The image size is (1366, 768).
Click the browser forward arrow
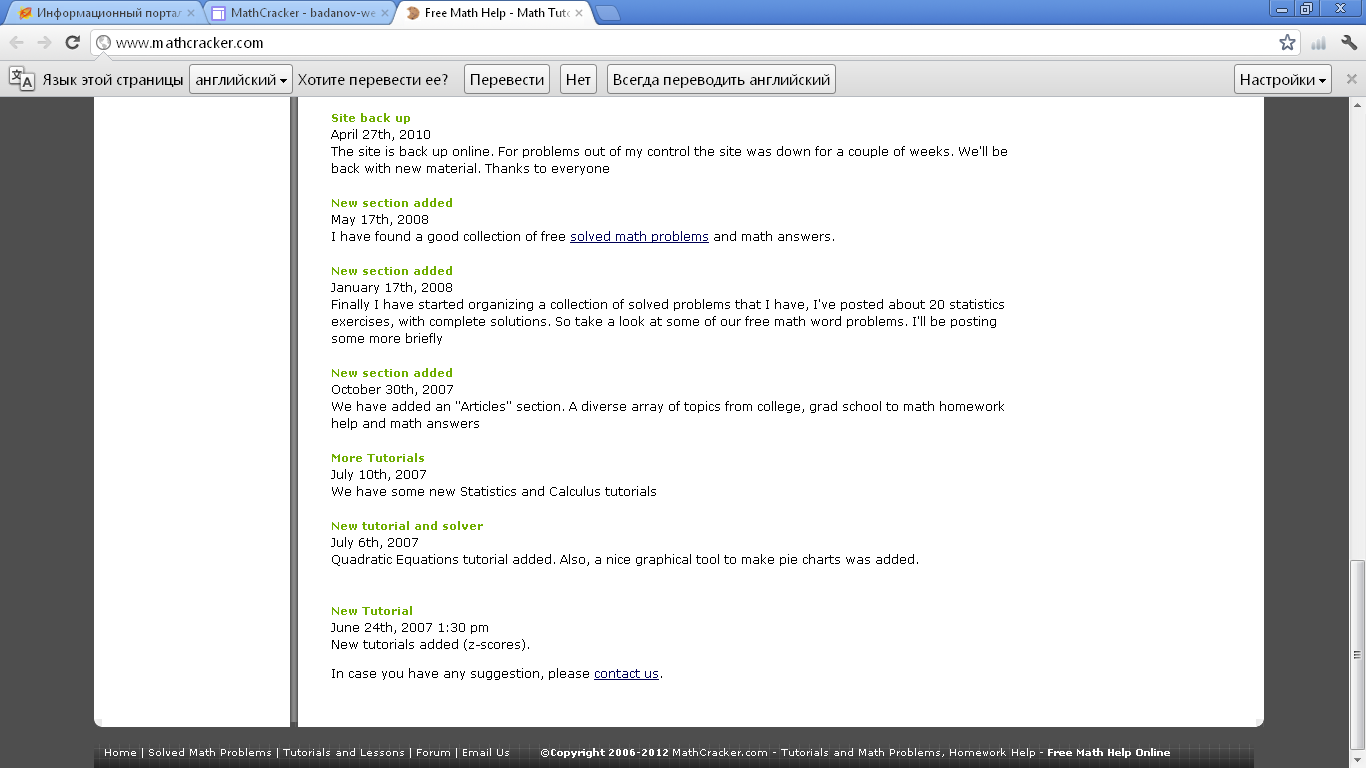[x=44, y=42]
